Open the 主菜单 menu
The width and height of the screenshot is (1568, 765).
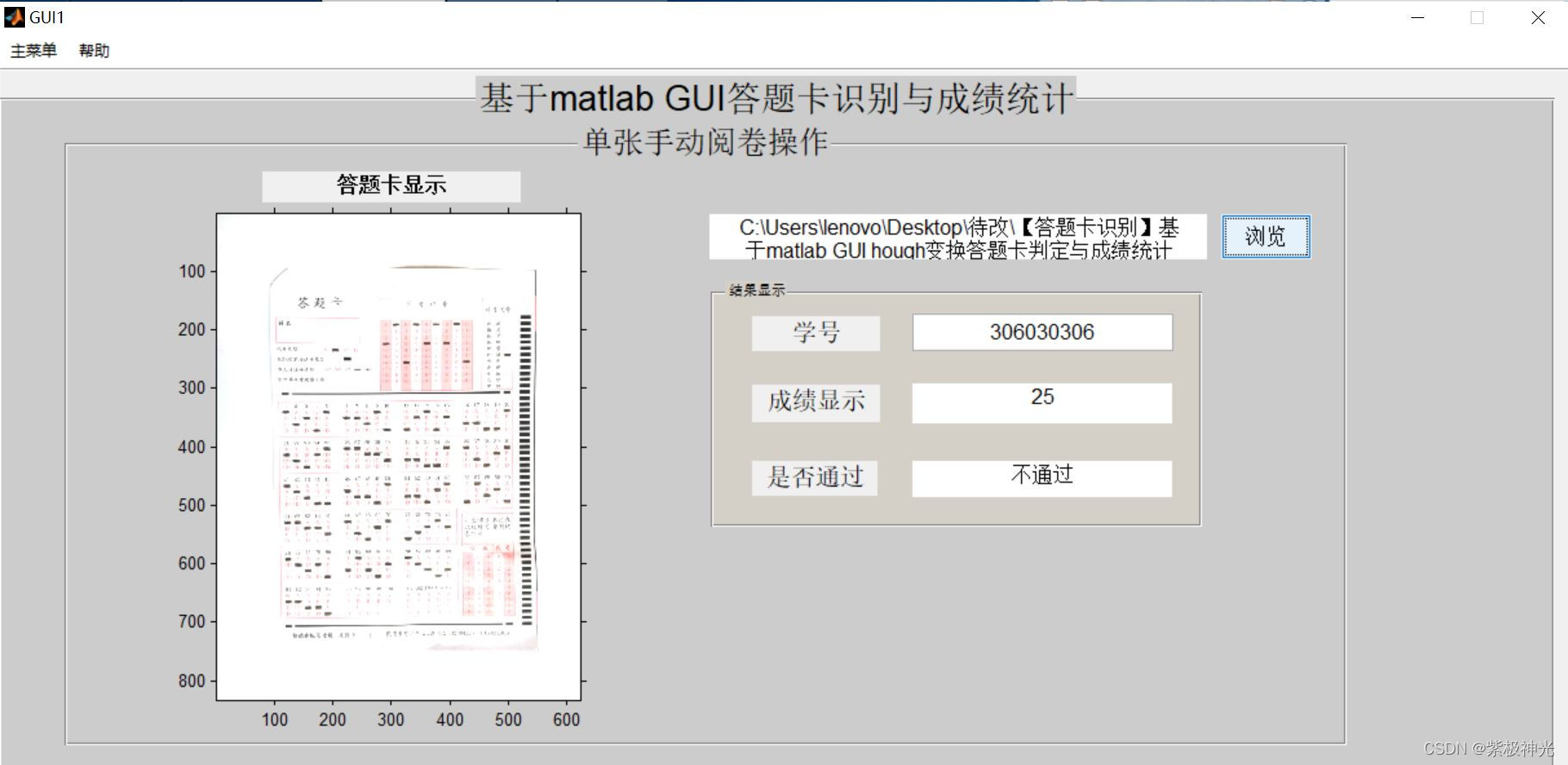click(x=34, y=51)
